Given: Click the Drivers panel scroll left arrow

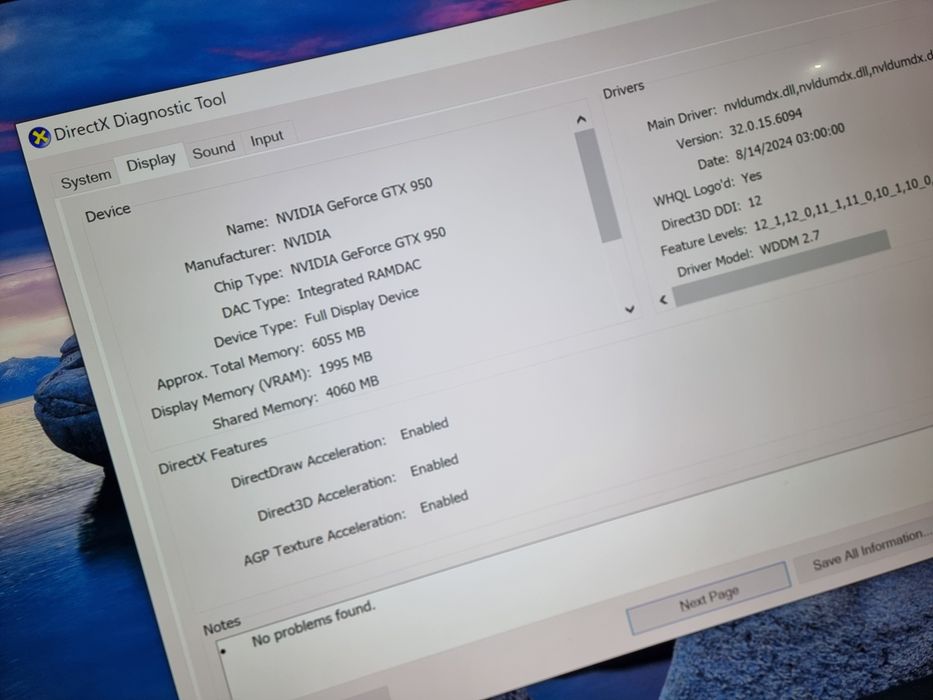Looking at the screenshot, I should [663, 299].
